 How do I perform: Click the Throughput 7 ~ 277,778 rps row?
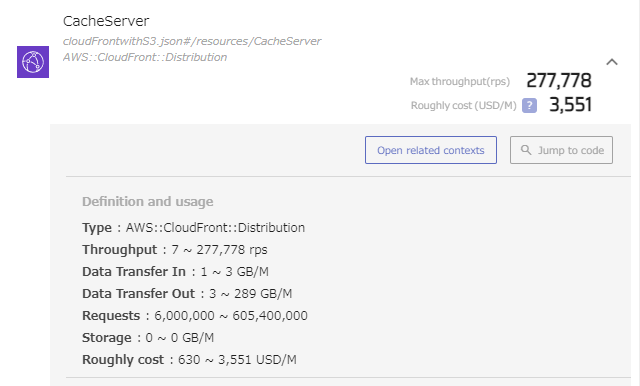(175, 250)
